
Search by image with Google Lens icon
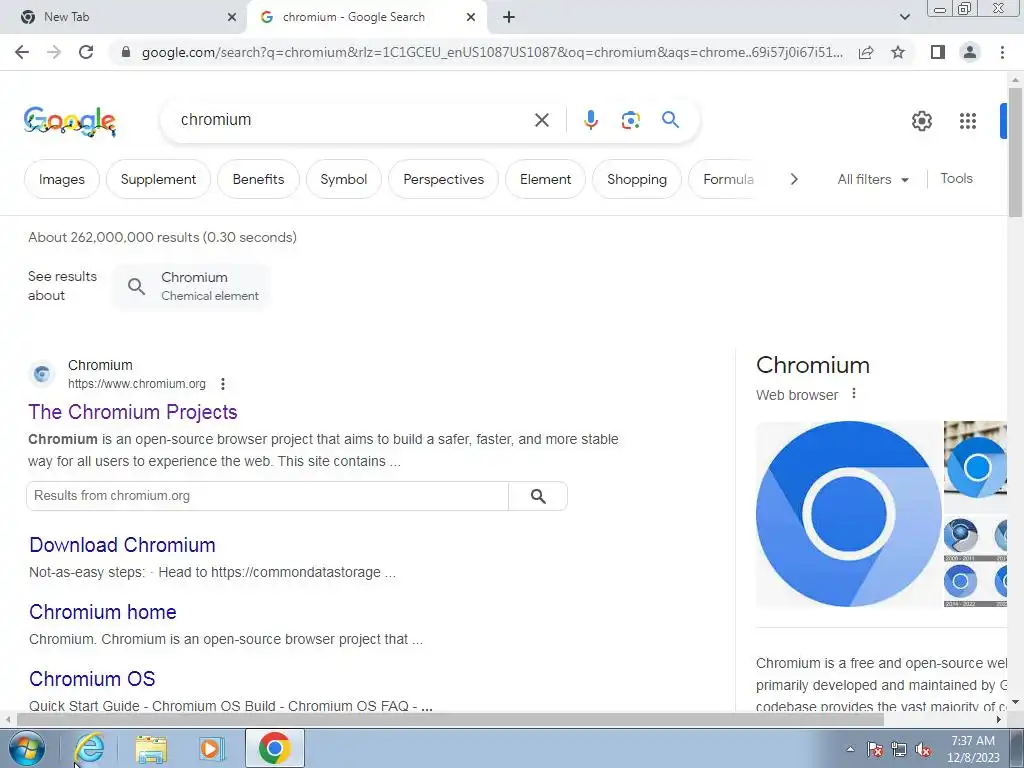coord(630,120)
